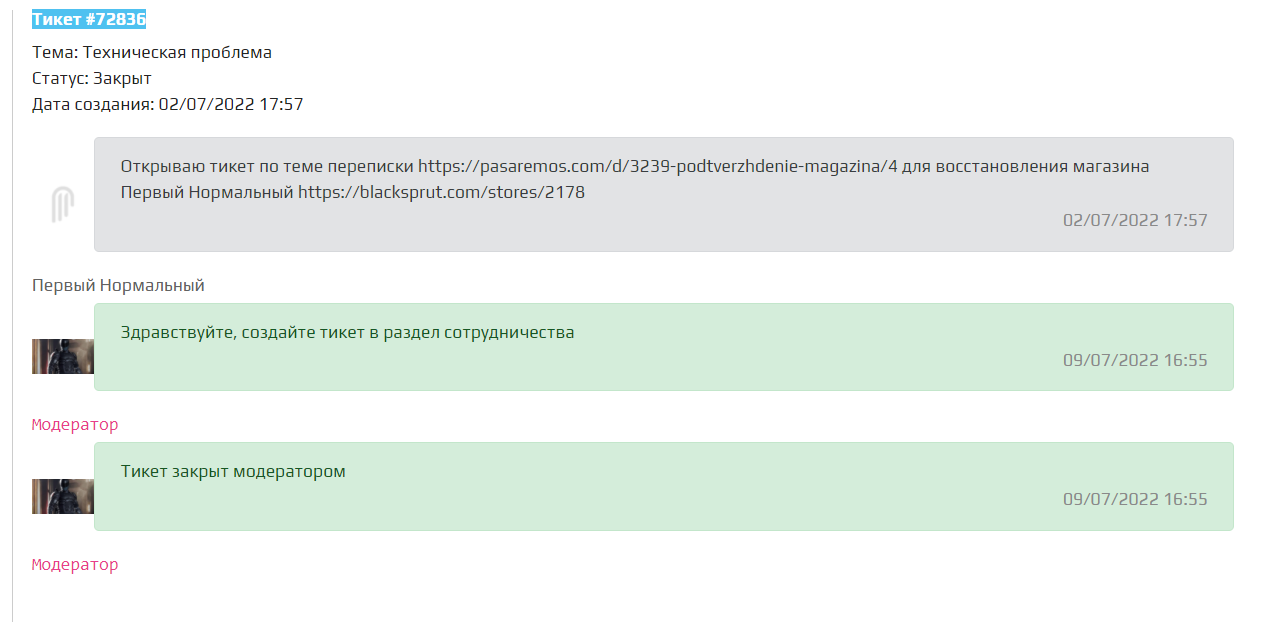The image size is (1261, 622).
Task: Click the Здравствуйте, создайте тикет message text
Action: 347,332
